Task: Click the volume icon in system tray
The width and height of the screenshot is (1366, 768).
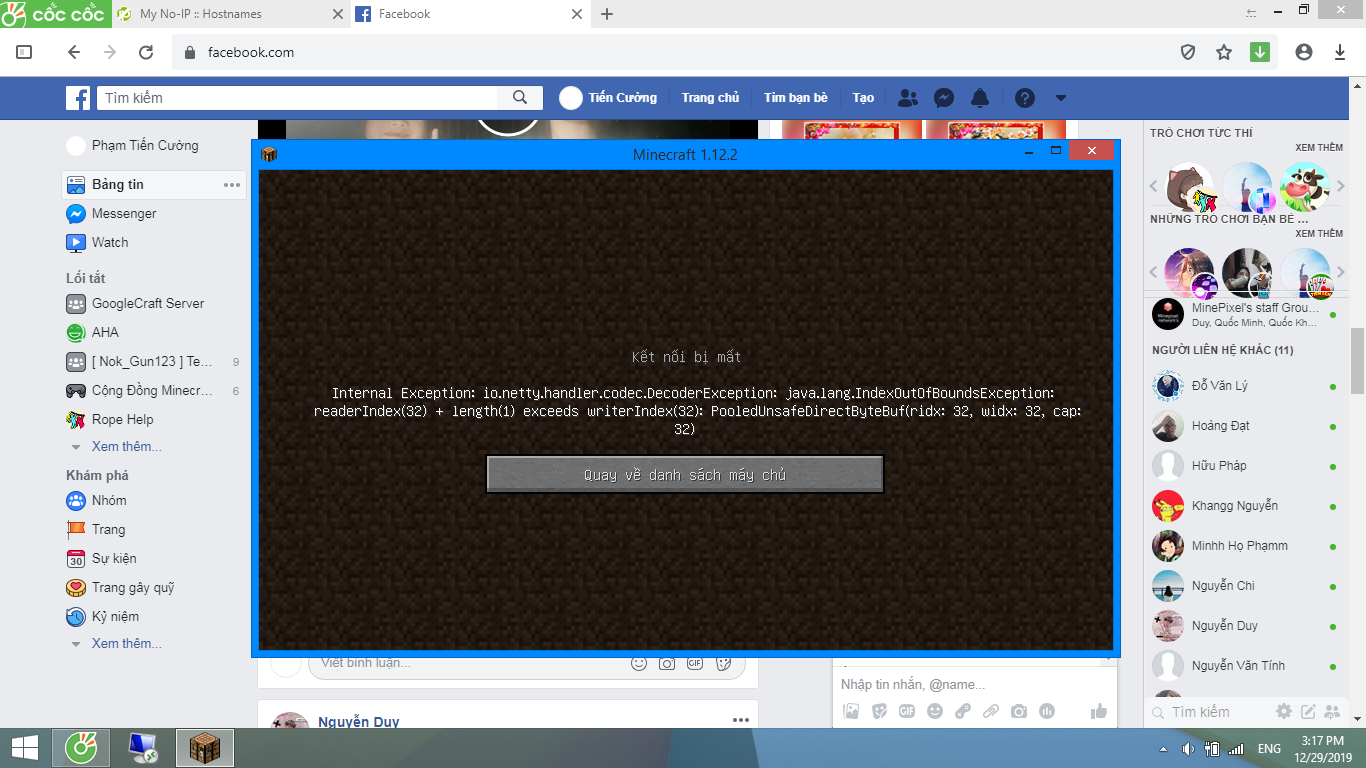Action: 1188,749
